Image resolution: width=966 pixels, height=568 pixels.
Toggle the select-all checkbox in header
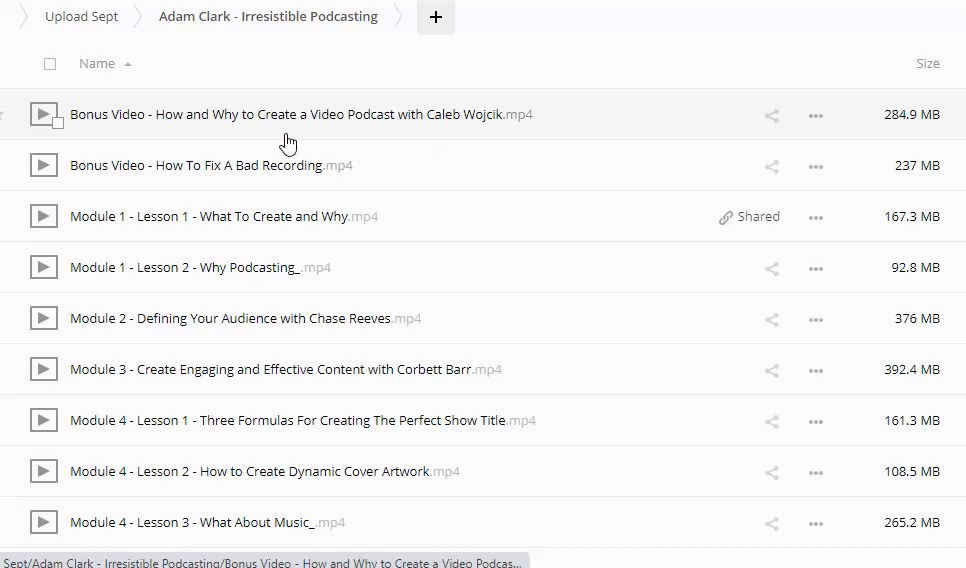(50, 64)
